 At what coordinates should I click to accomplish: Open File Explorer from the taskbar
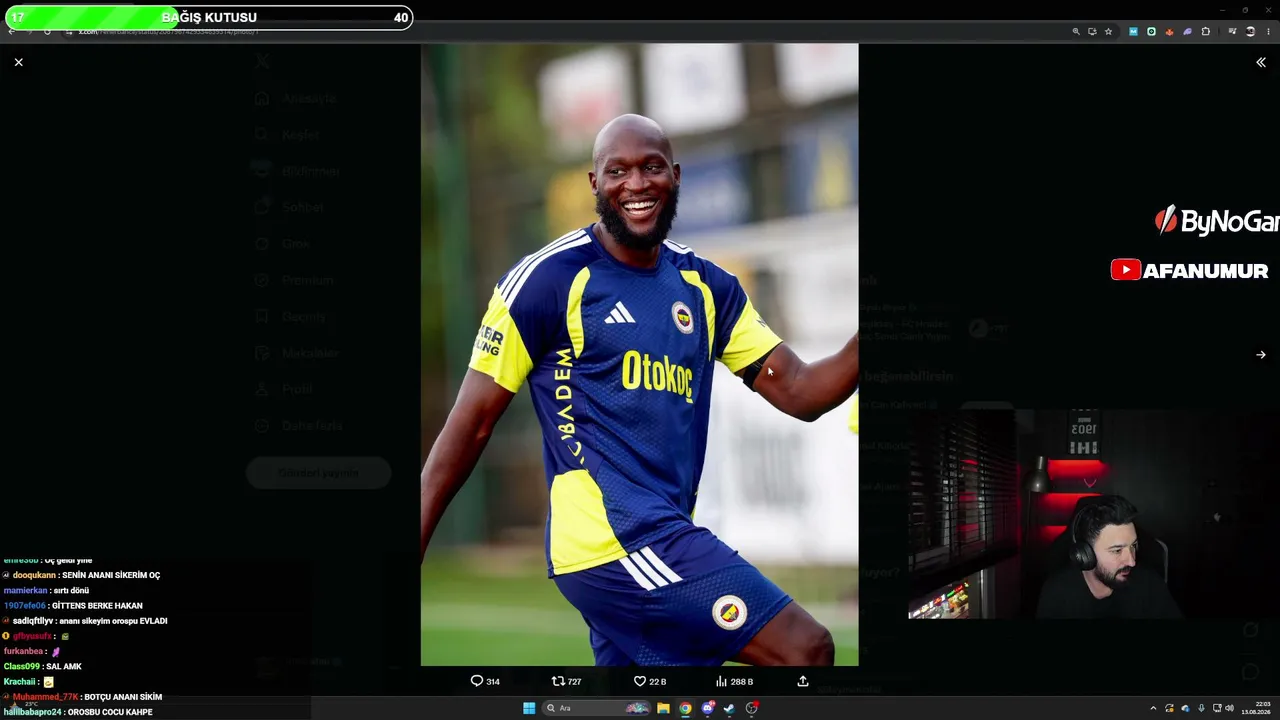(663, 708)
